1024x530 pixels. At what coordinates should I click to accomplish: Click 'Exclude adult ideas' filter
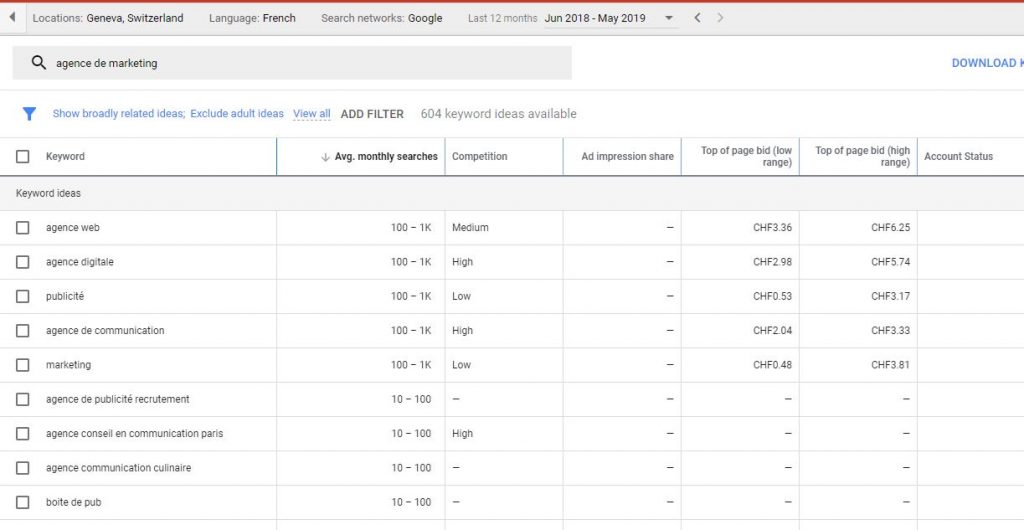(x=237, y=114)
